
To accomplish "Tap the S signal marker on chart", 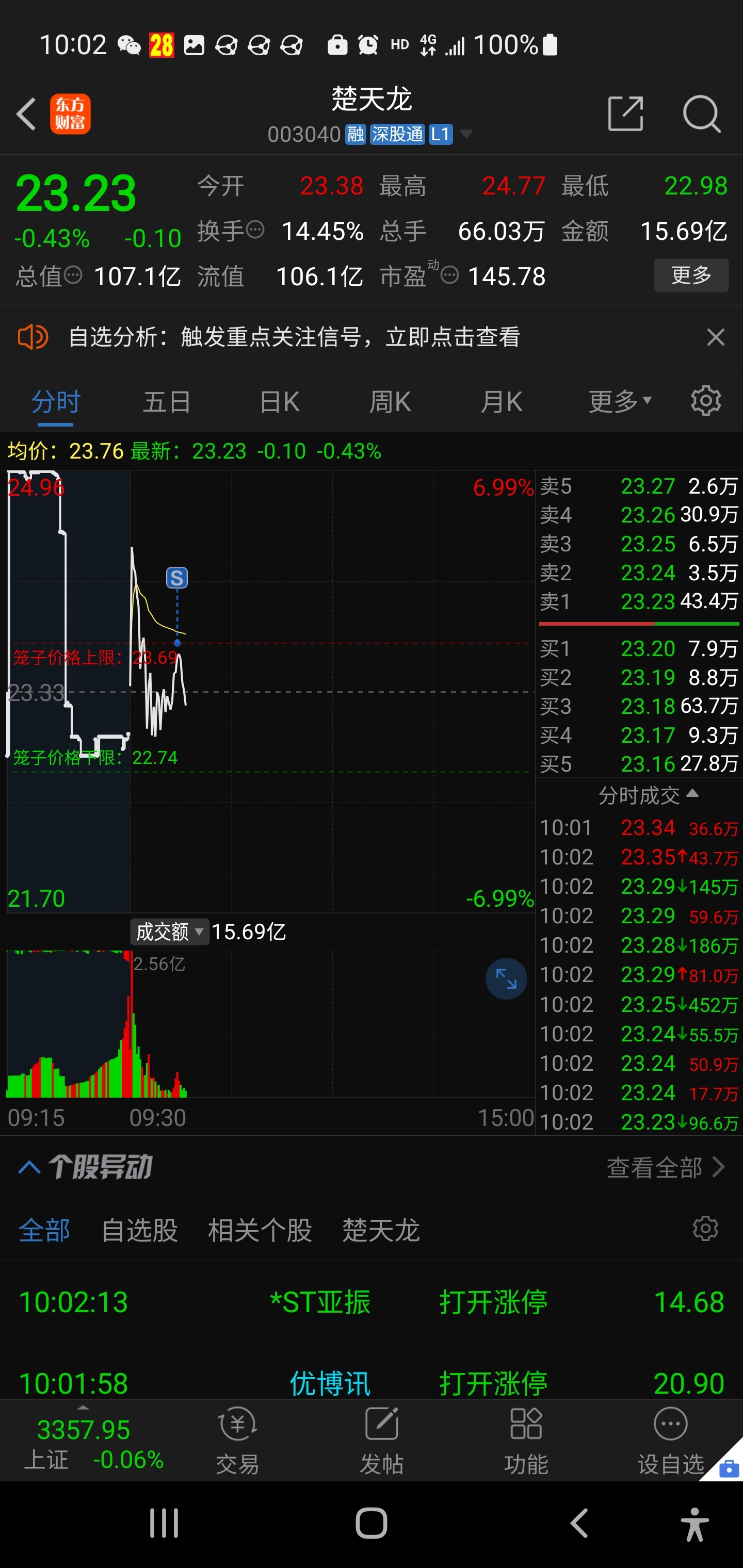I will coord(177,578).
